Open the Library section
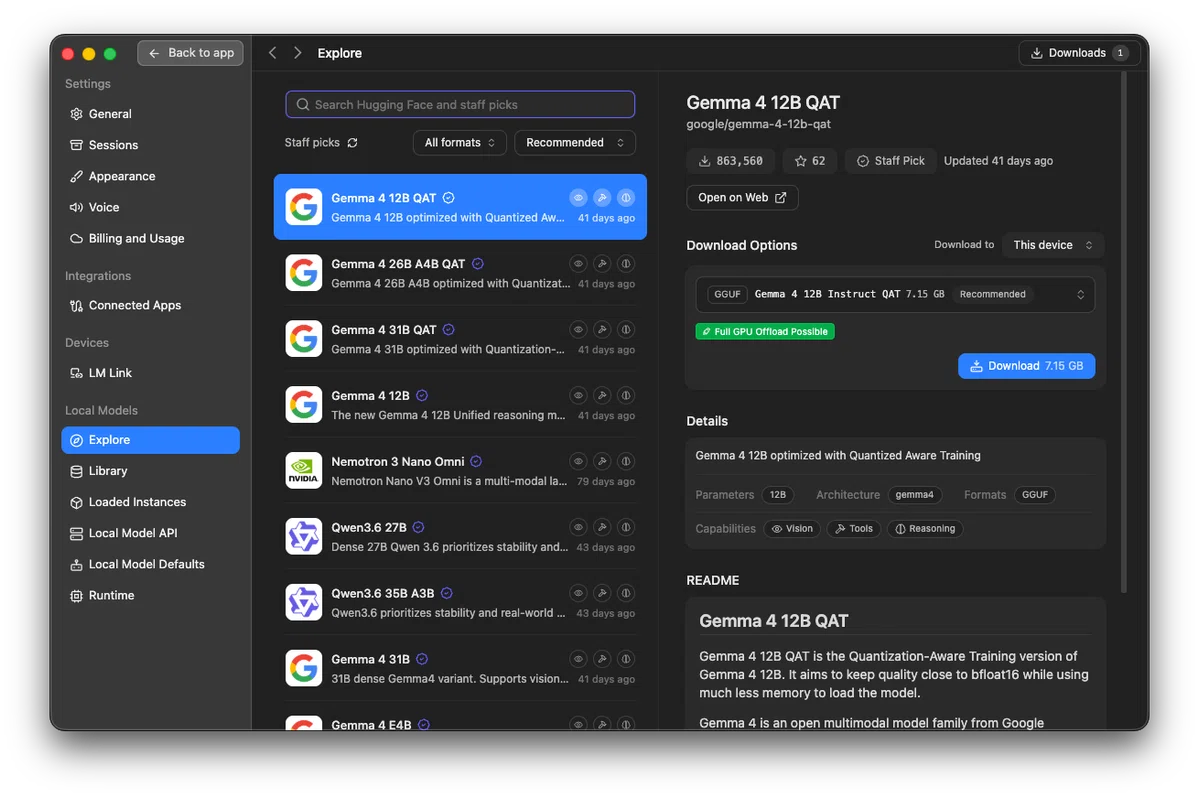Screen dimensions: 1200x798 click(x=150, y=471)
